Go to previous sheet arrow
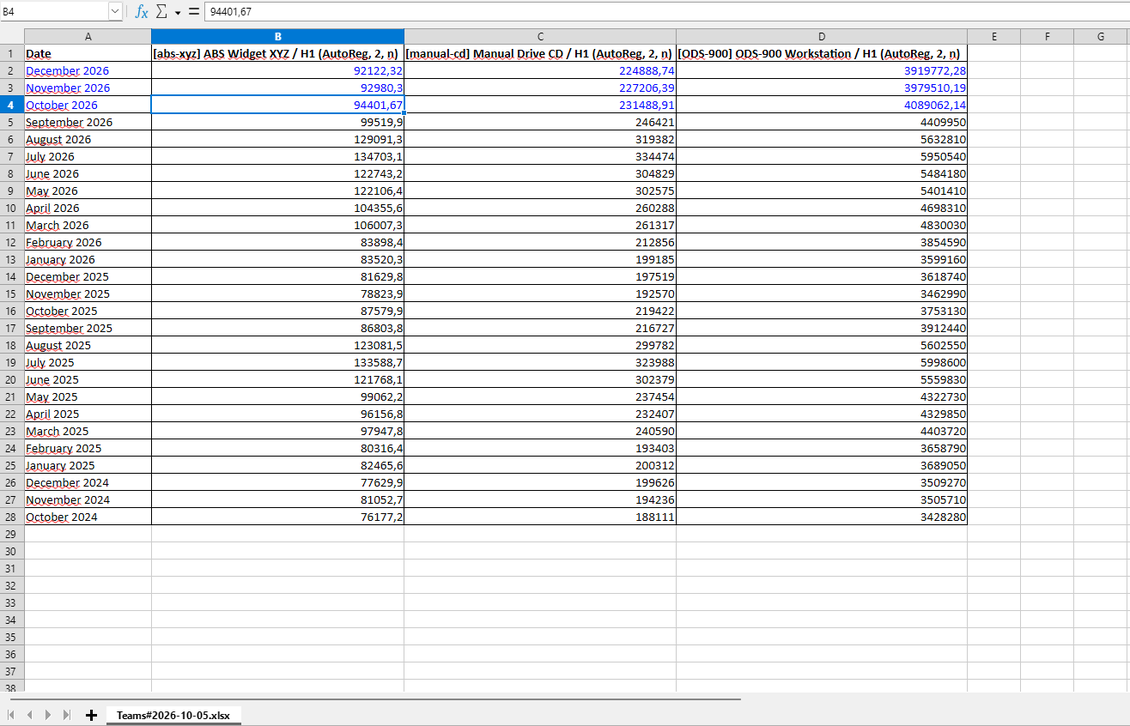 click(x=30, y=714)
